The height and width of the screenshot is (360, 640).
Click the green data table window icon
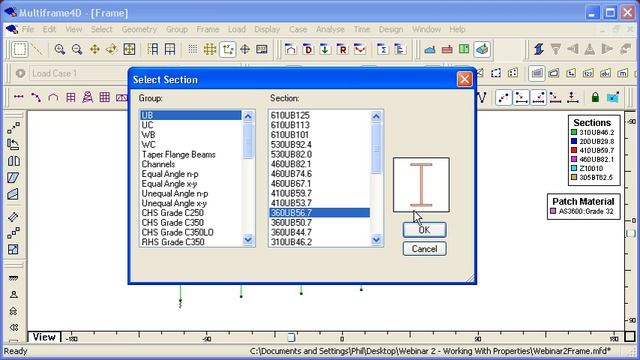464,49
